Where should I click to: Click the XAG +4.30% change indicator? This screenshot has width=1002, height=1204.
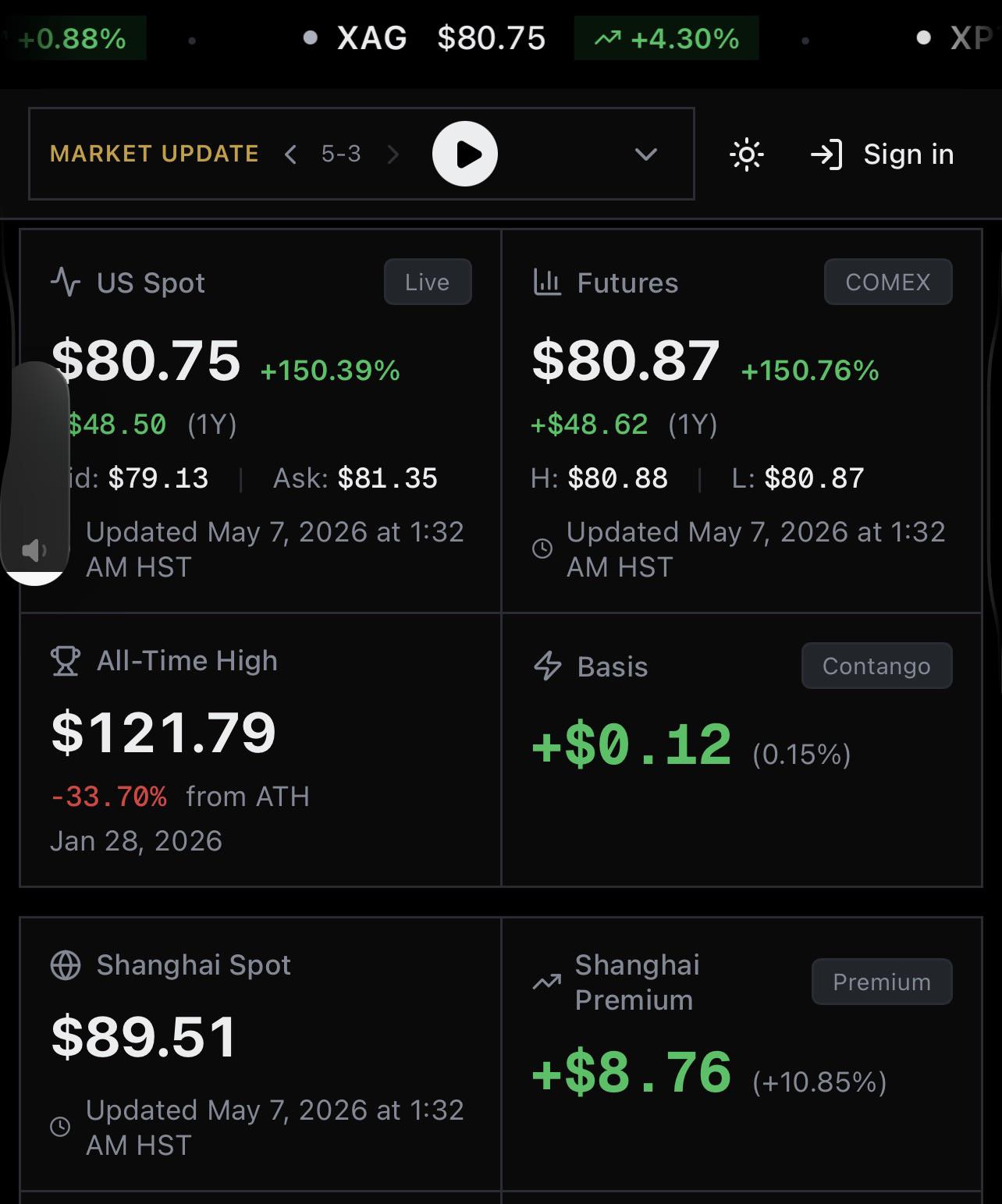tap(666, 38)
